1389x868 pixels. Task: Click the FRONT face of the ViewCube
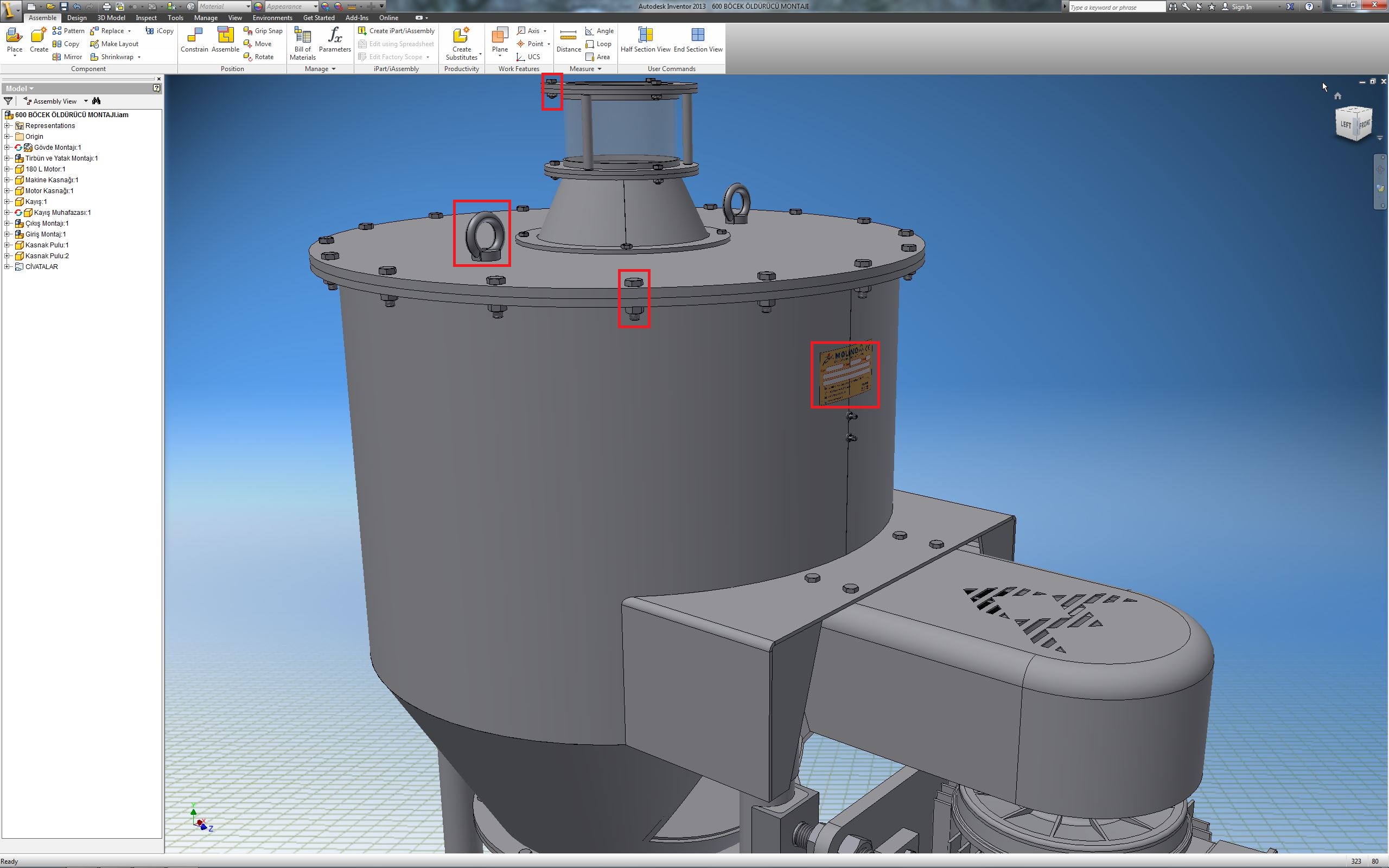[x=1363, y=125]
